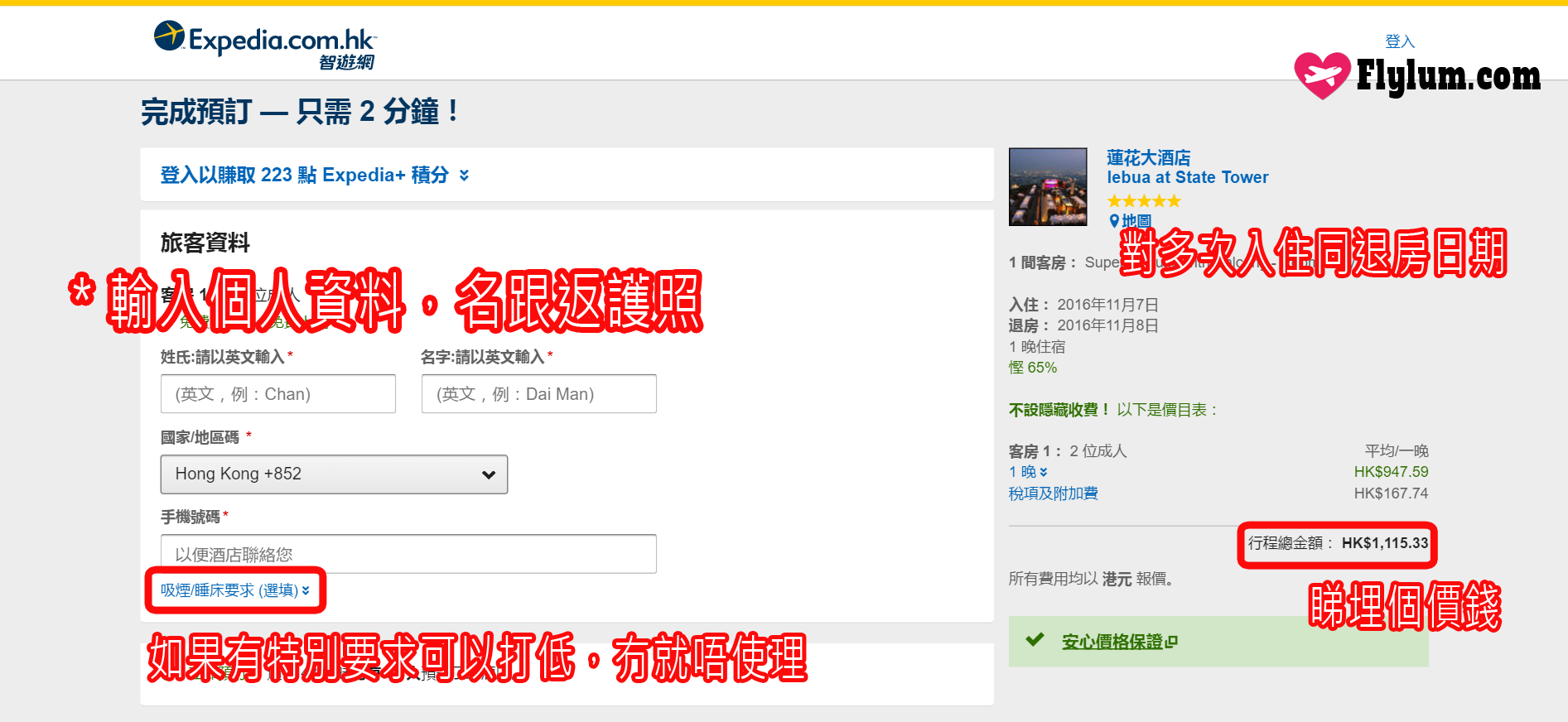Viewport: 1568px width, 722px height.
Task: Click the five-star hotel rating
Action: coord(1144,201)
